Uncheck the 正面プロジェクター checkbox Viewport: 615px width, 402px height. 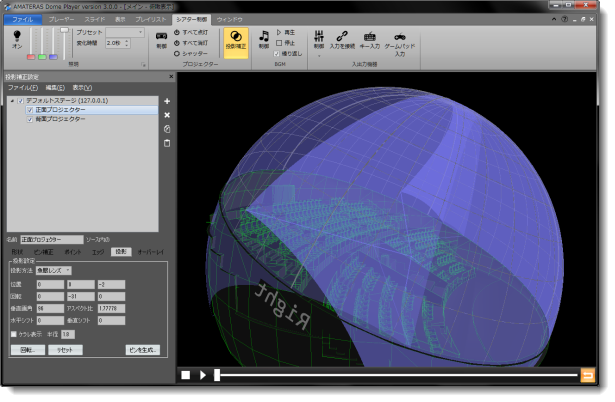[30, 110]
